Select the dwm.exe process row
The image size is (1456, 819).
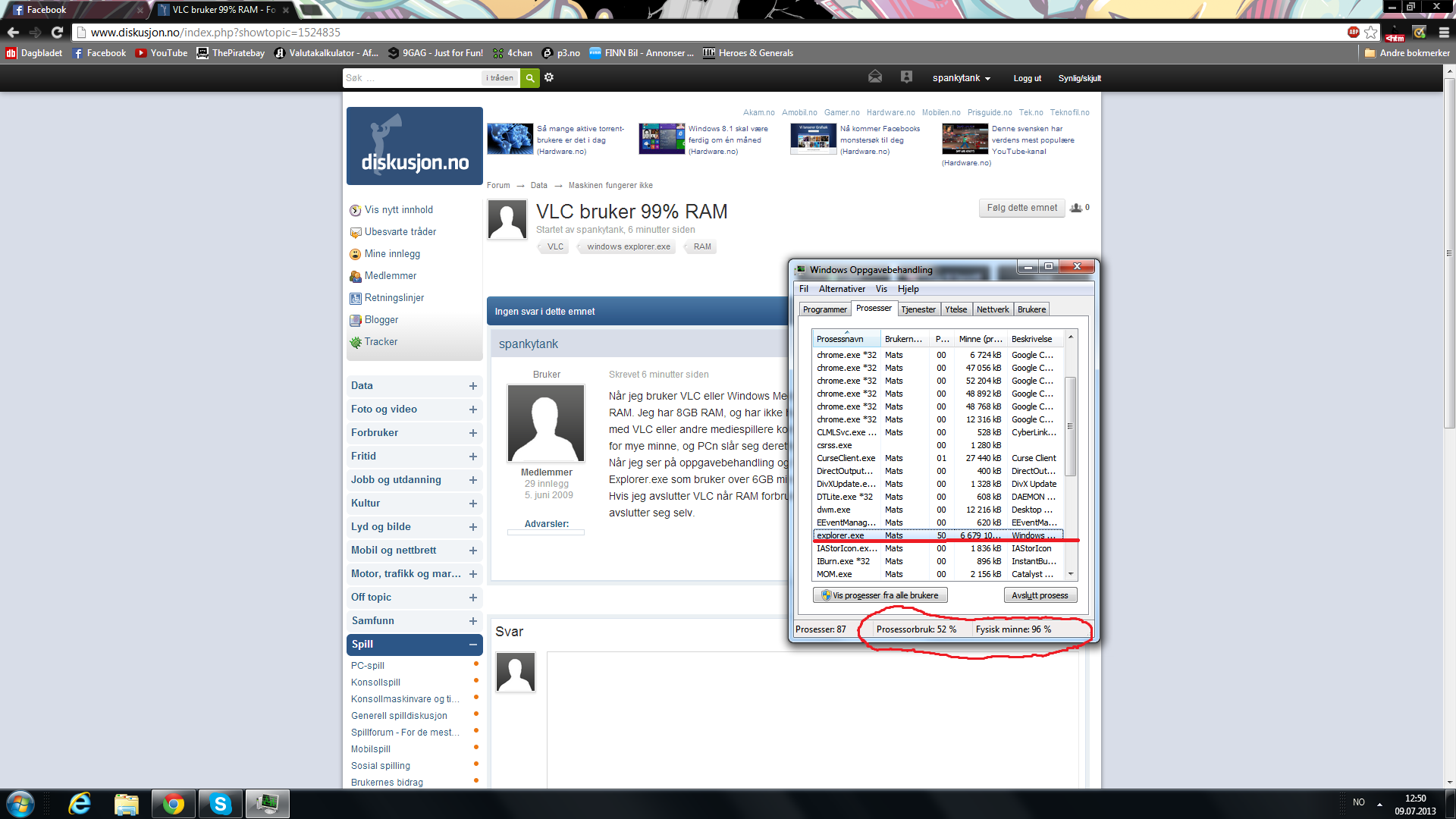937,510
